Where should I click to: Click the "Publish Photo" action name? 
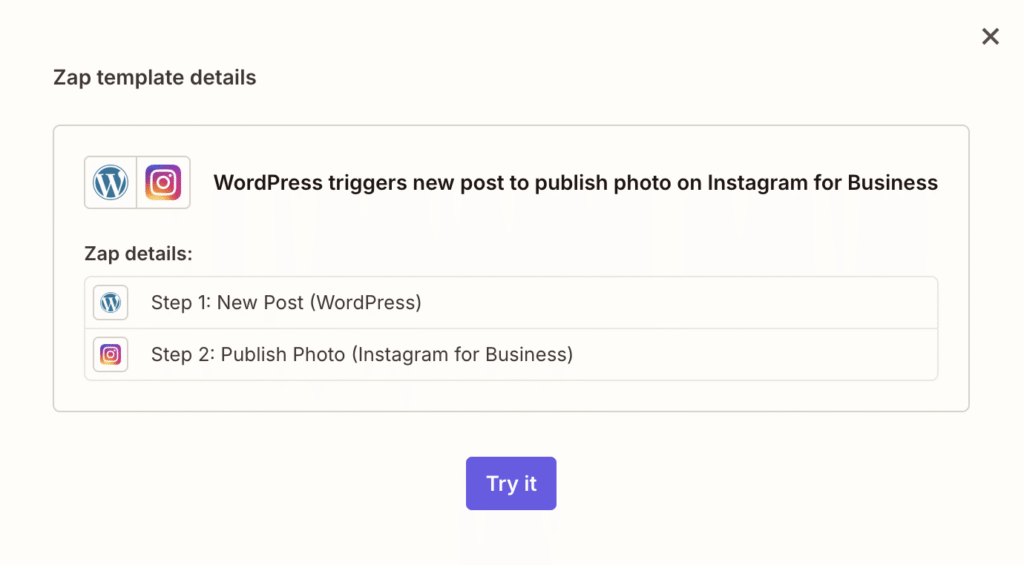[x=283, y=354]
